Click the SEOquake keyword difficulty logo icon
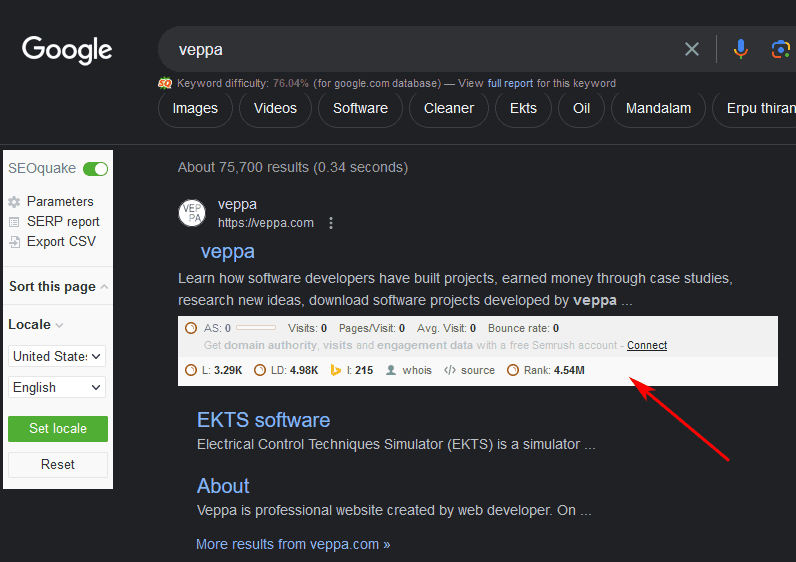Screen dimensions: 796x562 (x=165, y=83)
